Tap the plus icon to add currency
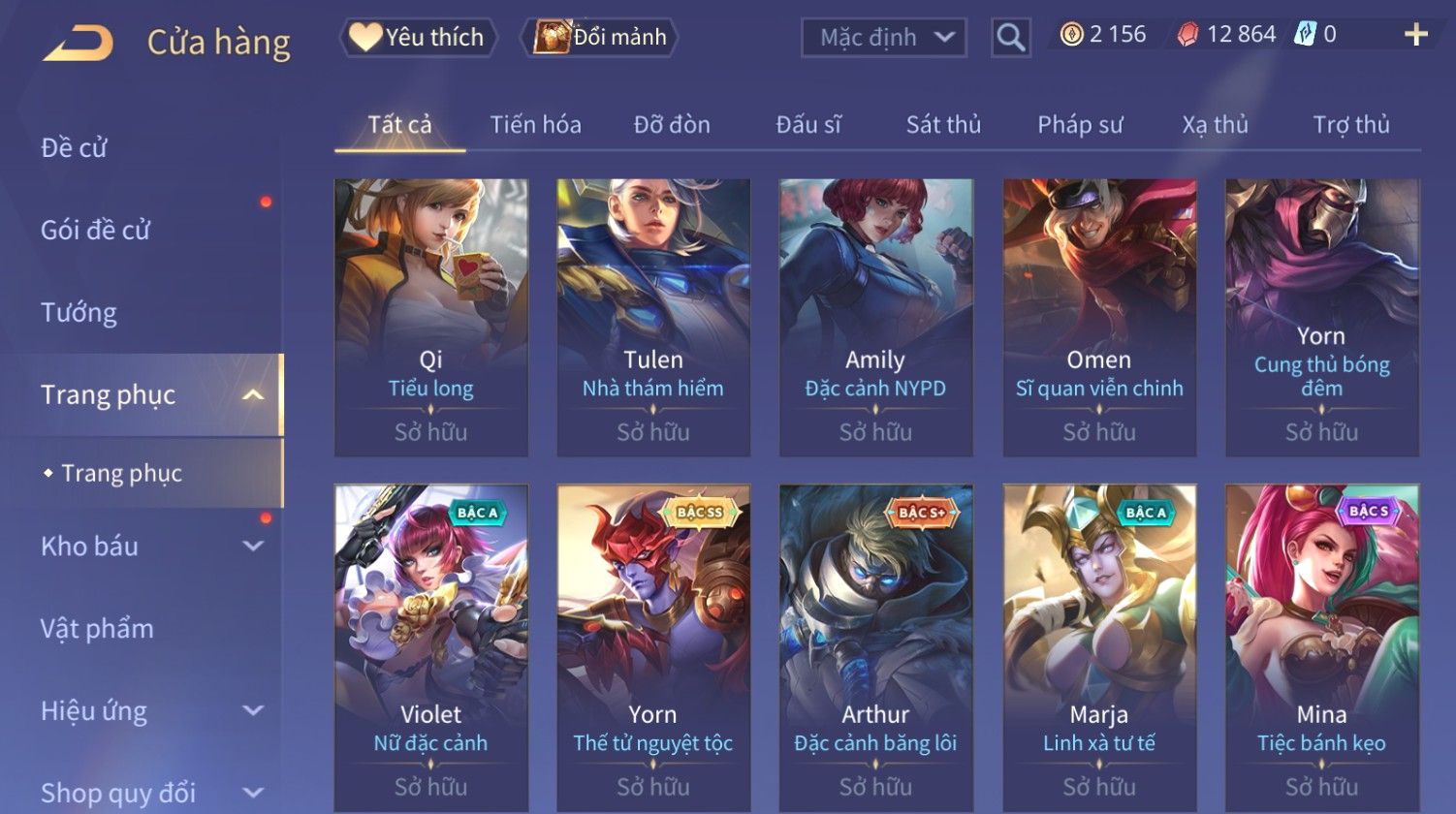 point(1416,35)
